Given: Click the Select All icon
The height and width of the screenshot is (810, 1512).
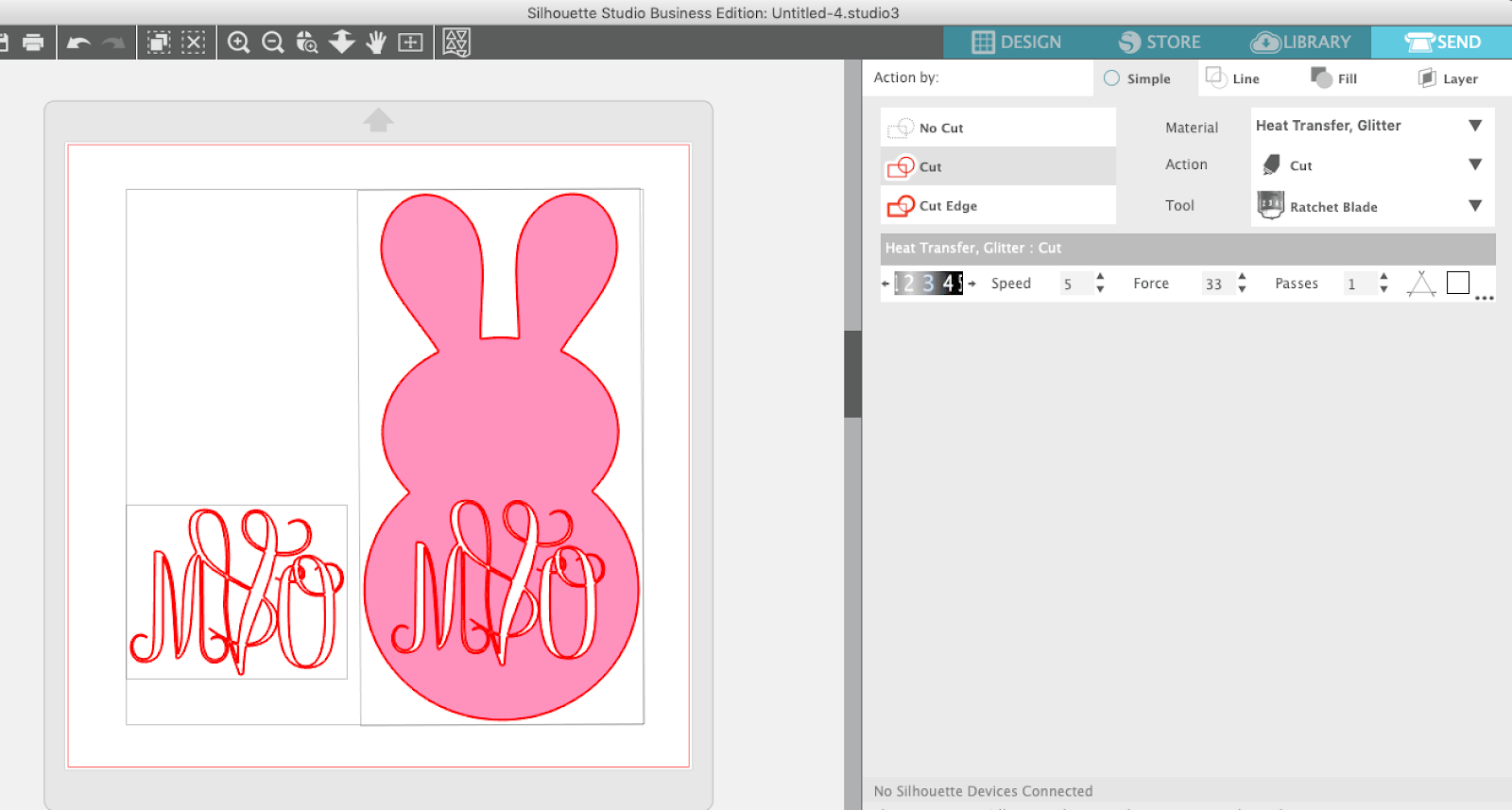Looking at the screenshot, I should coord(159,43).
